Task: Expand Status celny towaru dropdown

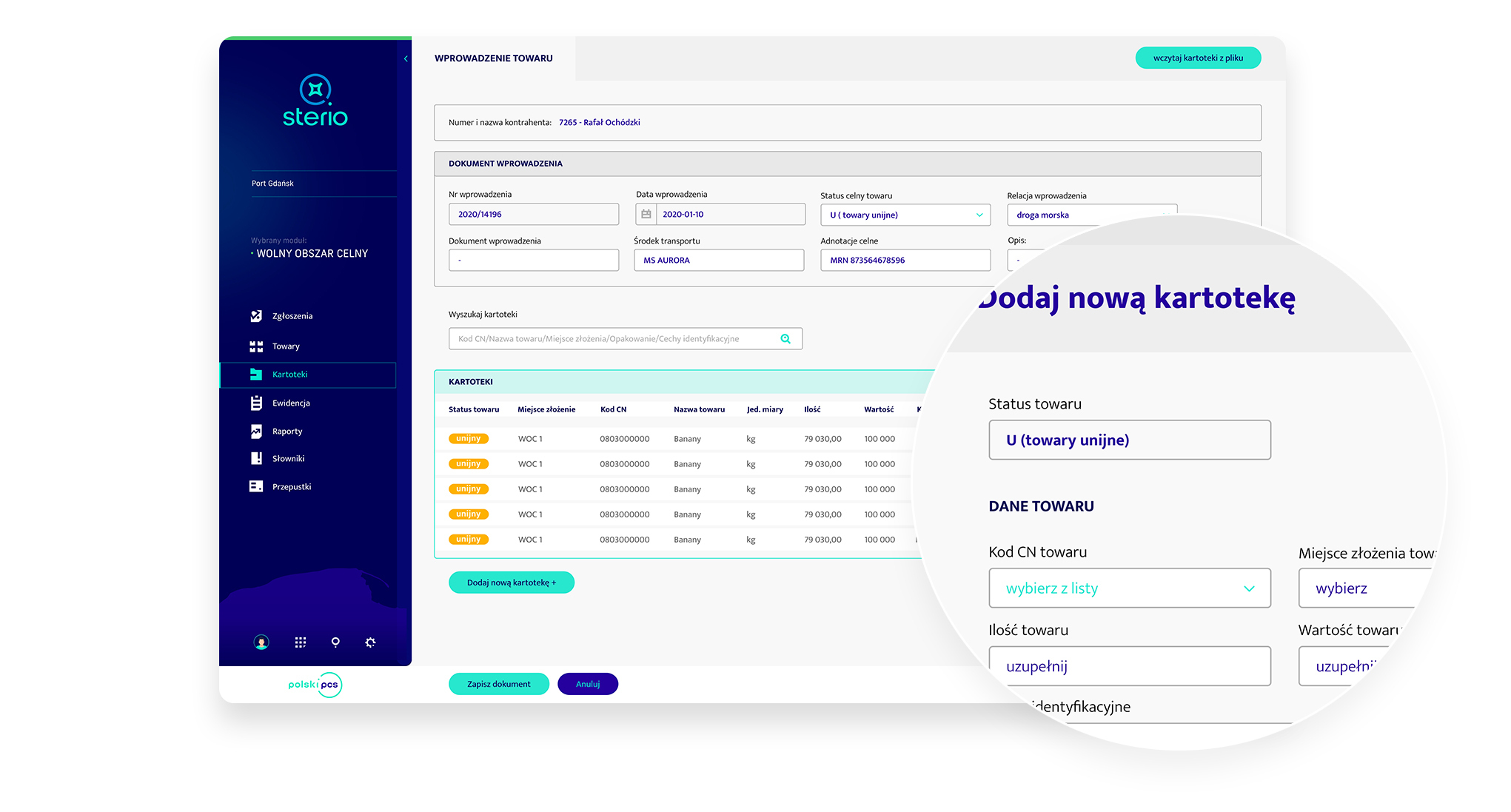Action: tap(905, 215)
